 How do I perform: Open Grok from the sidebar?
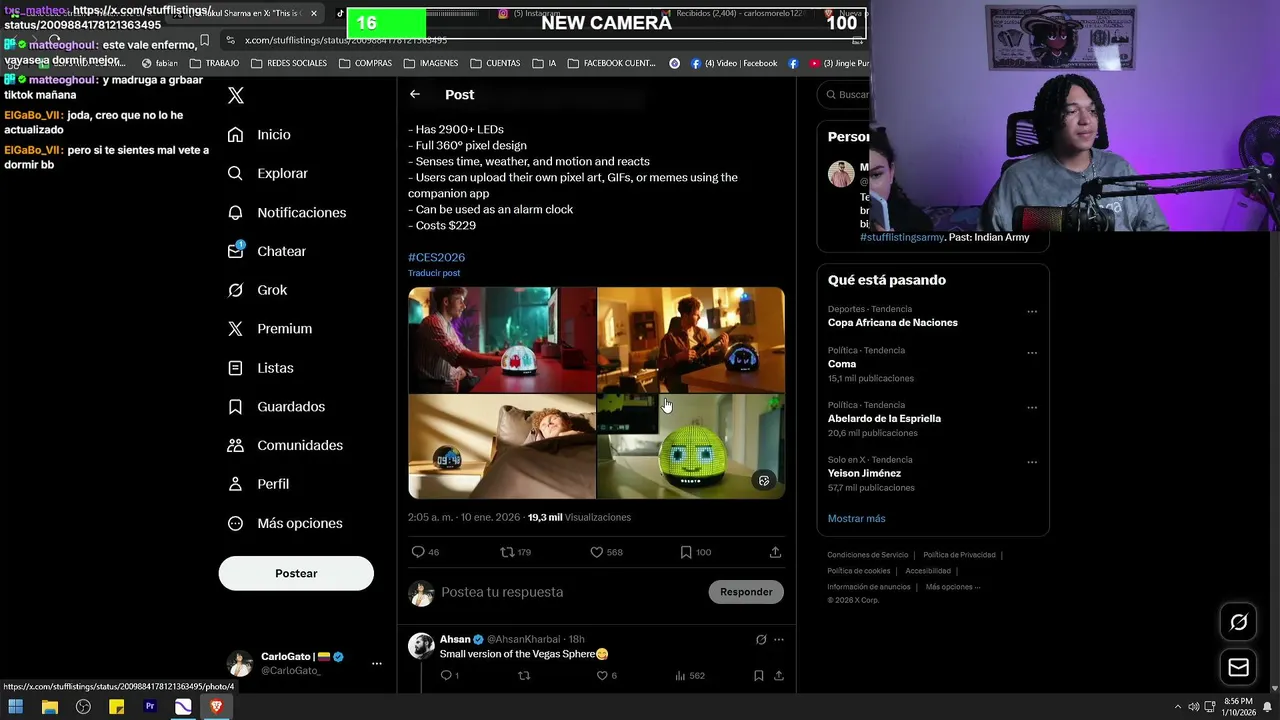(x=257, y=290)
